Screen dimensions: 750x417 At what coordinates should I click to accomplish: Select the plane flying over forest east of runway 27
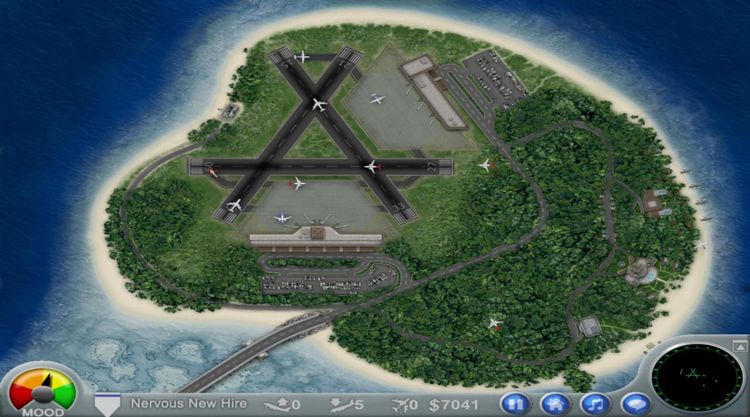click(486, 165)
